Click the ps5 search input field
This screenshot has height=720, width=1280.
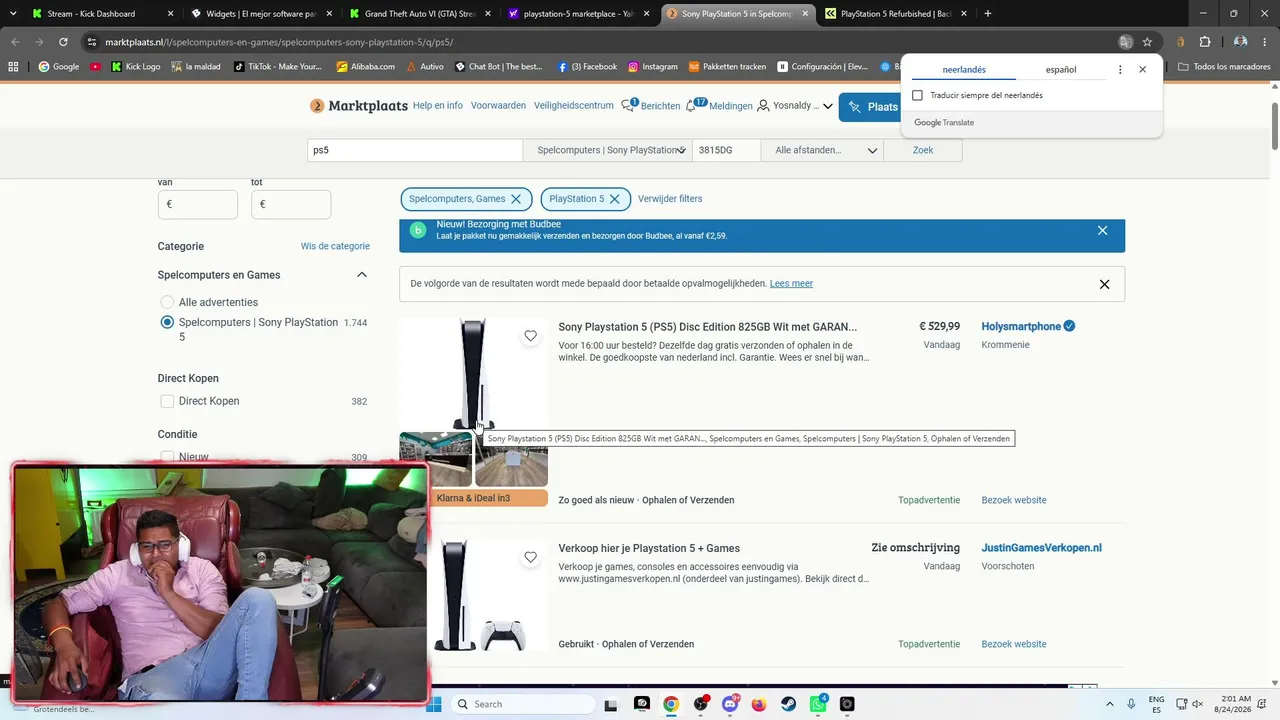pos(415,150)
